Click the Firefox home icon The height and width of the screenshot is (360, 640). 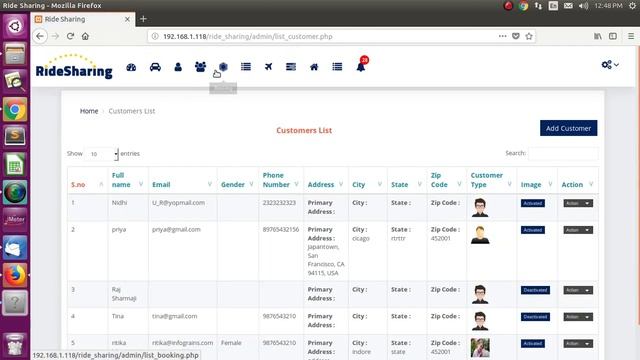85,36
